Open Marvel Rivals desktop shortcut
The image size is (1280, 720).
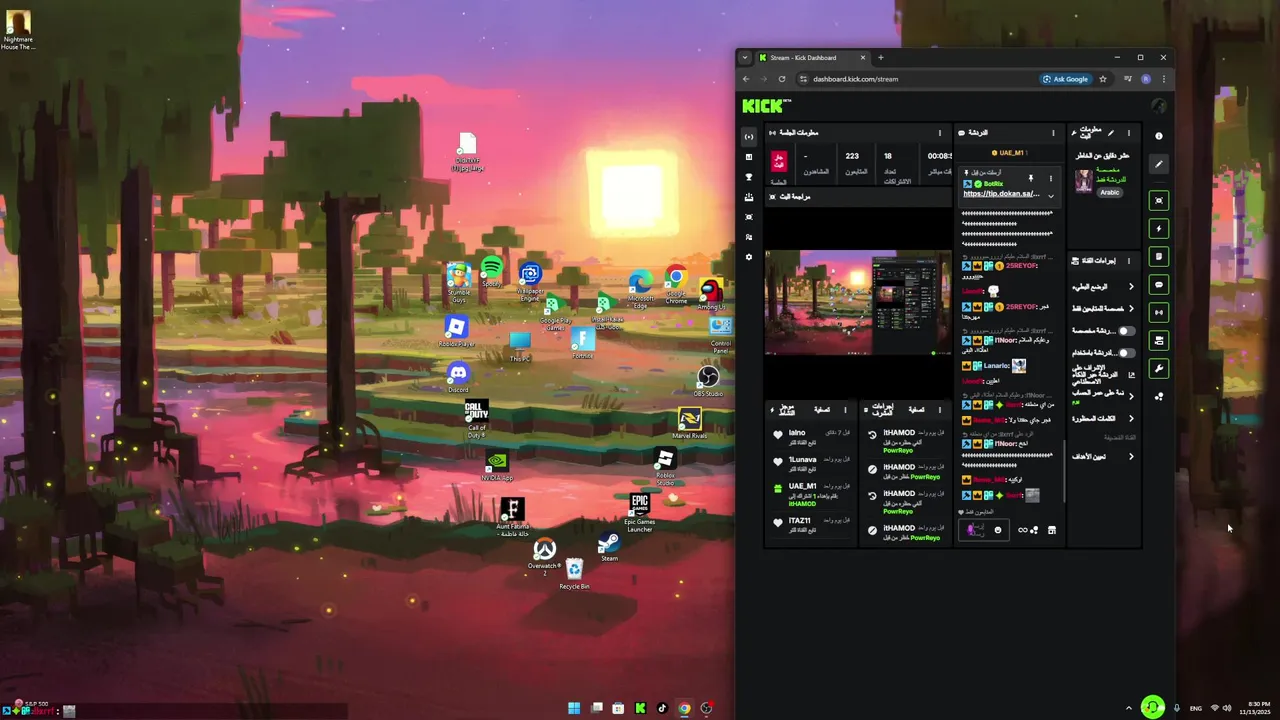point(689,423)
